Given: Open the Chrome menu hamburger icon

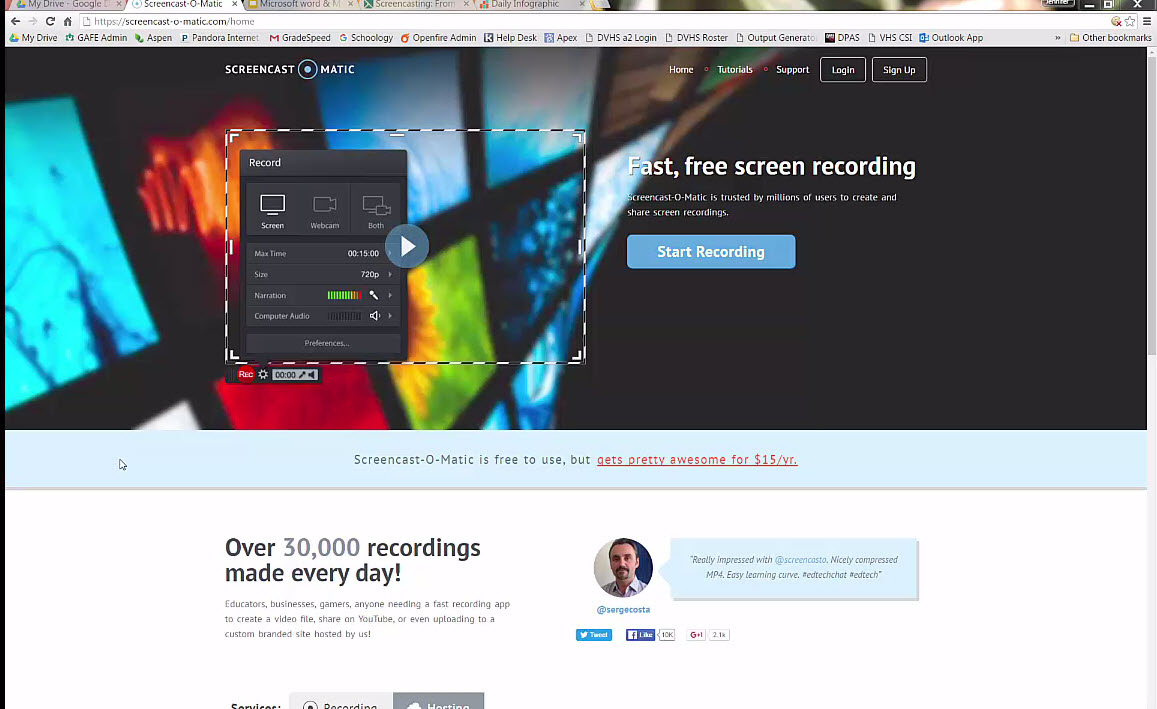Looking at the screenshot, I should [x=1147, y=21].
